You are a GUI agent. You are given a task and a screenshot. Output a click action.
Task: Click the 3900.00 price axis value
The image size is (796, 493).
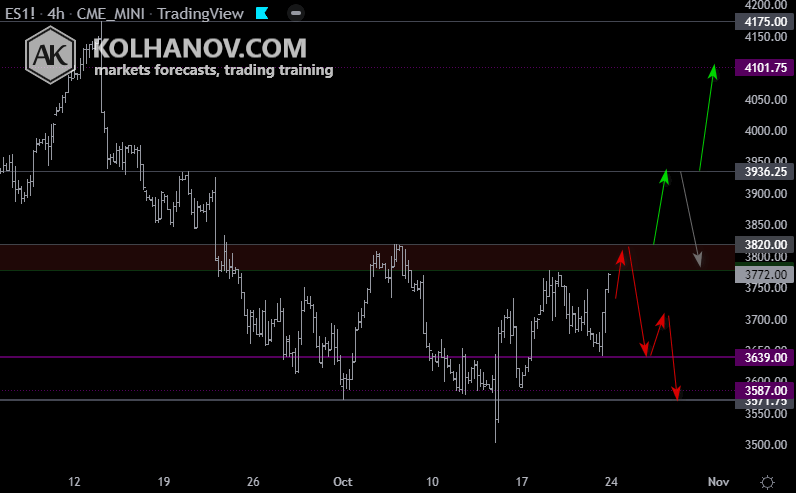coord(766,193)
